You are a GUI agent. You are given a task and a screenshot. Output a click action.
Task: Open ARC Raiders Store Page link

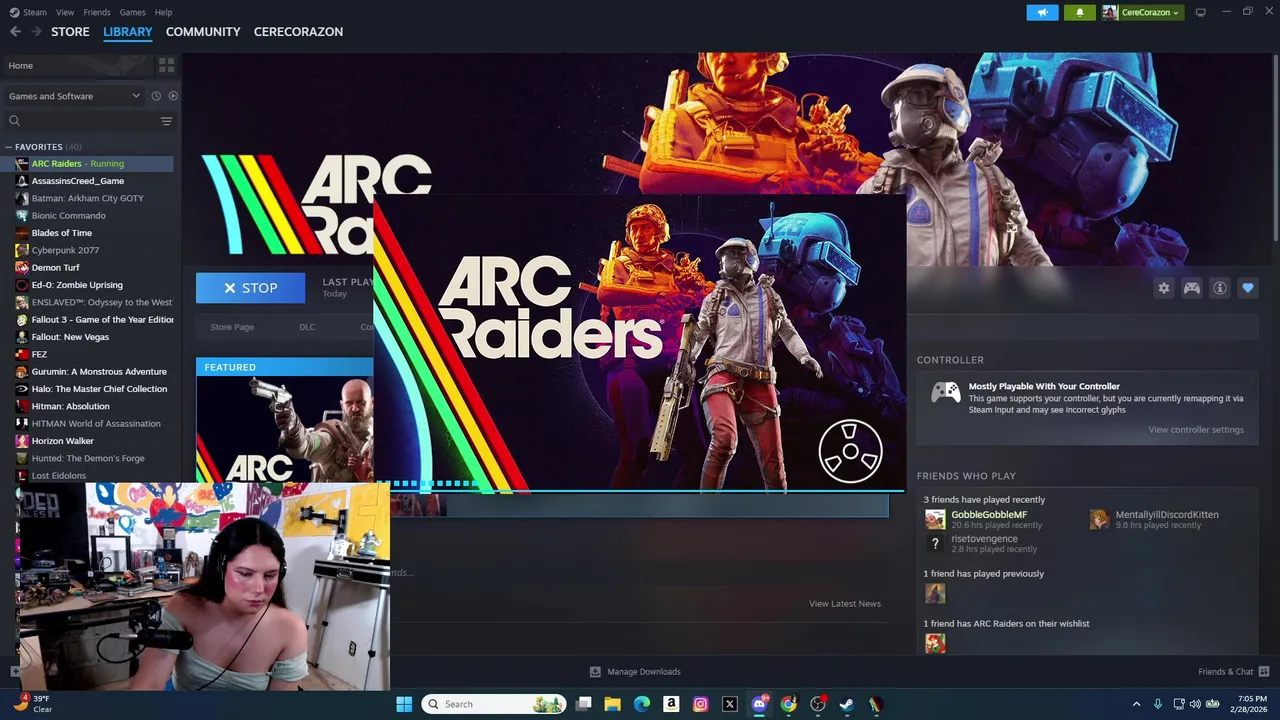(x=232, y=327)
